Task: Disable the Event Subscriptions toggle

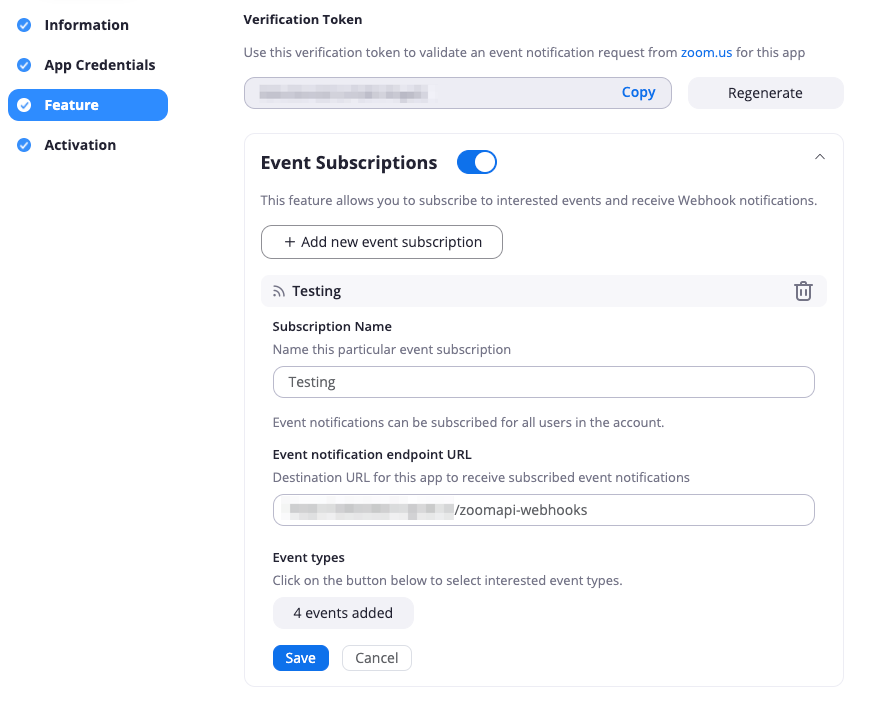Action: click(477, 162)
